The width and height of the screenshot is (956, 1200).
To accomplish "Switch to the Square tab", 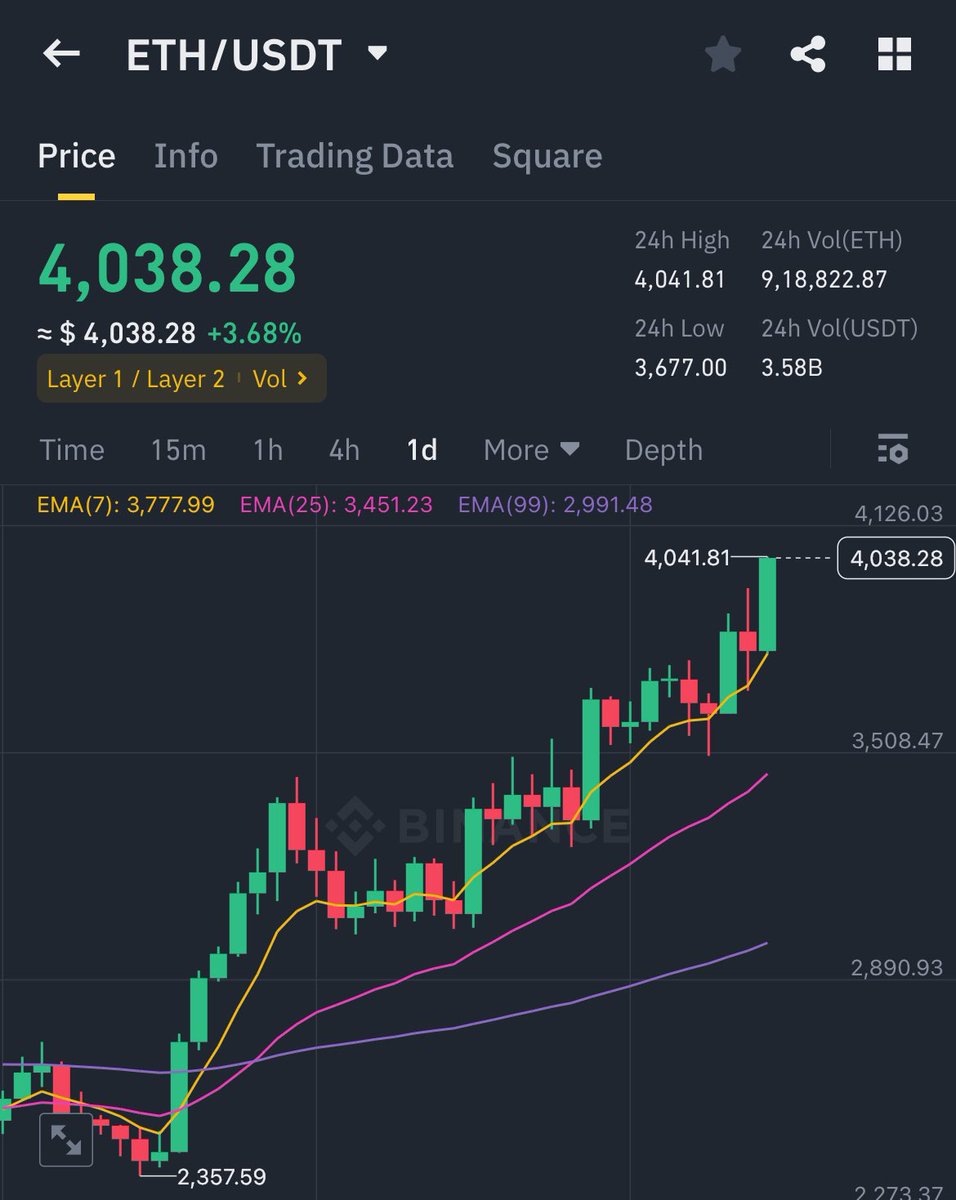I will pos(546,156).
